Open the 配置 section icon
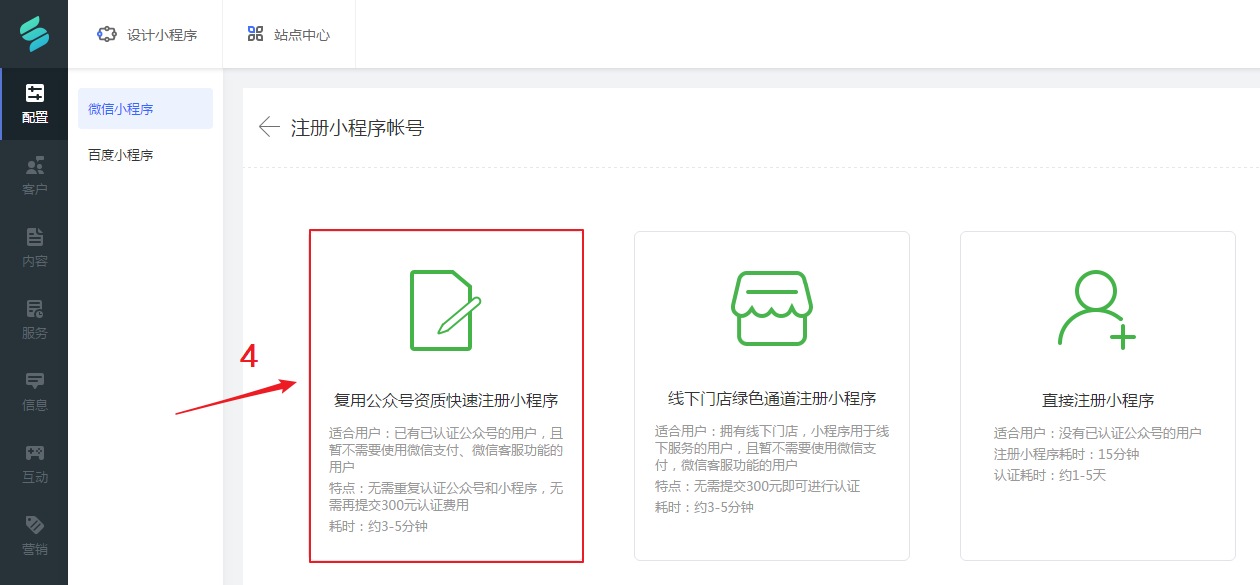The image size is (1260, 585). click(34, 93)
